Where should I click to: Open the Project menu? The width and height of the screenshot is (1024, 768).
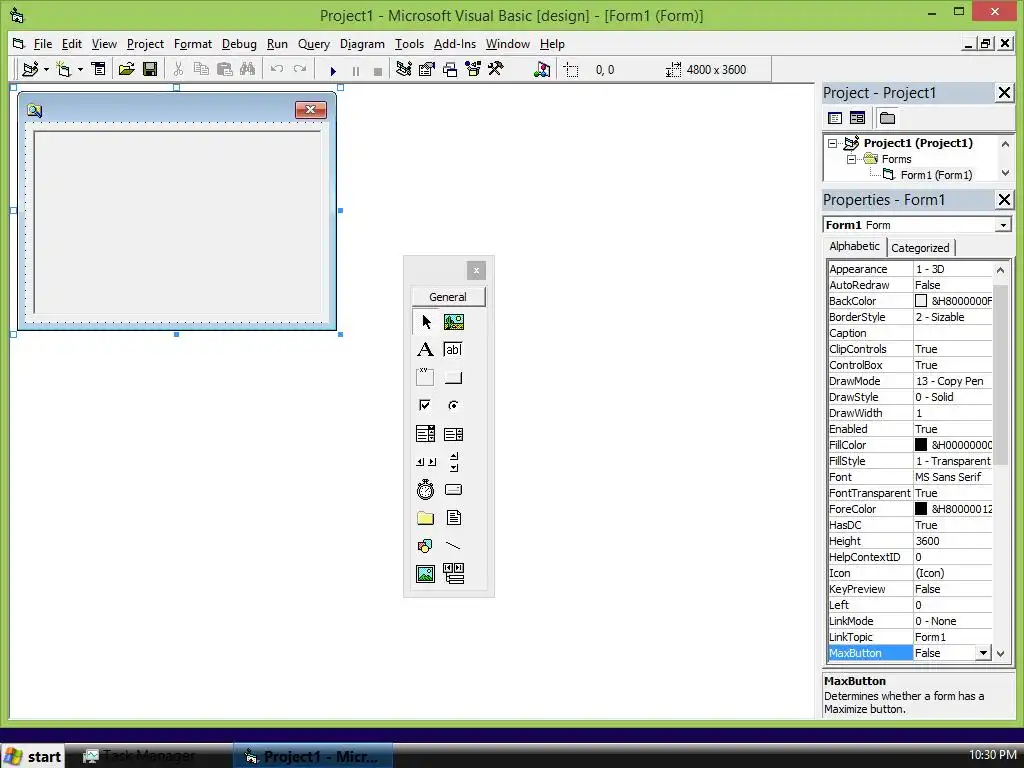[x=145, y=44]
